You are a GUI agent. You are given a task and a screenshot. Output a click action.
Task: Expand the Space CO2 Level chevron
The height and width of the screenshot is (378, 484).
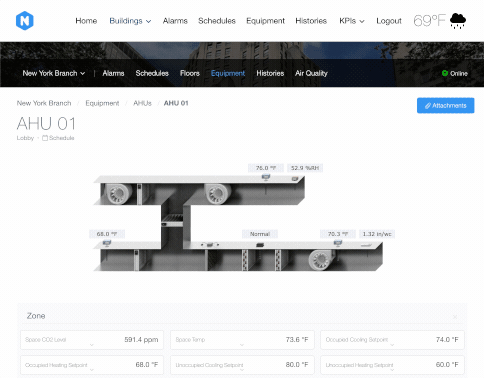pyautogui.click(x=92, y=345)
